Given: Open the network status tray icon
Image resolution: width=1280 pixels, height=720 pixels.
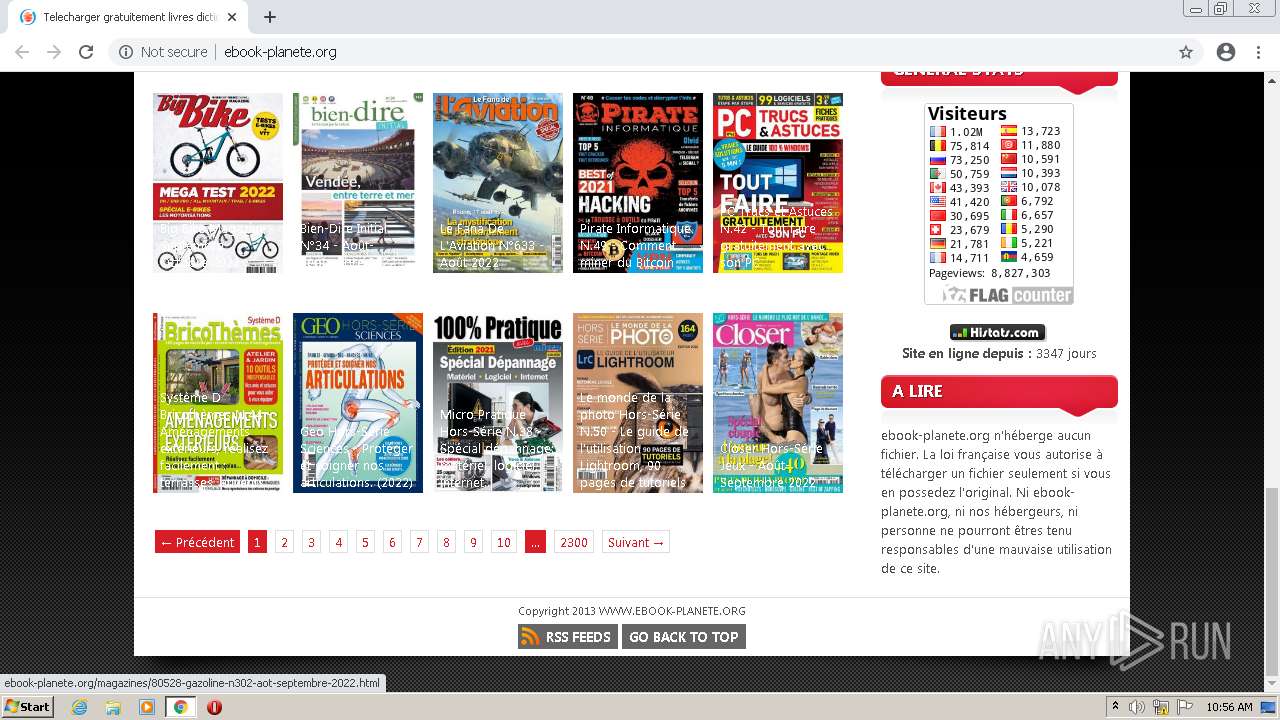Looking at the screenshot, I should (x=1161, y=707).
